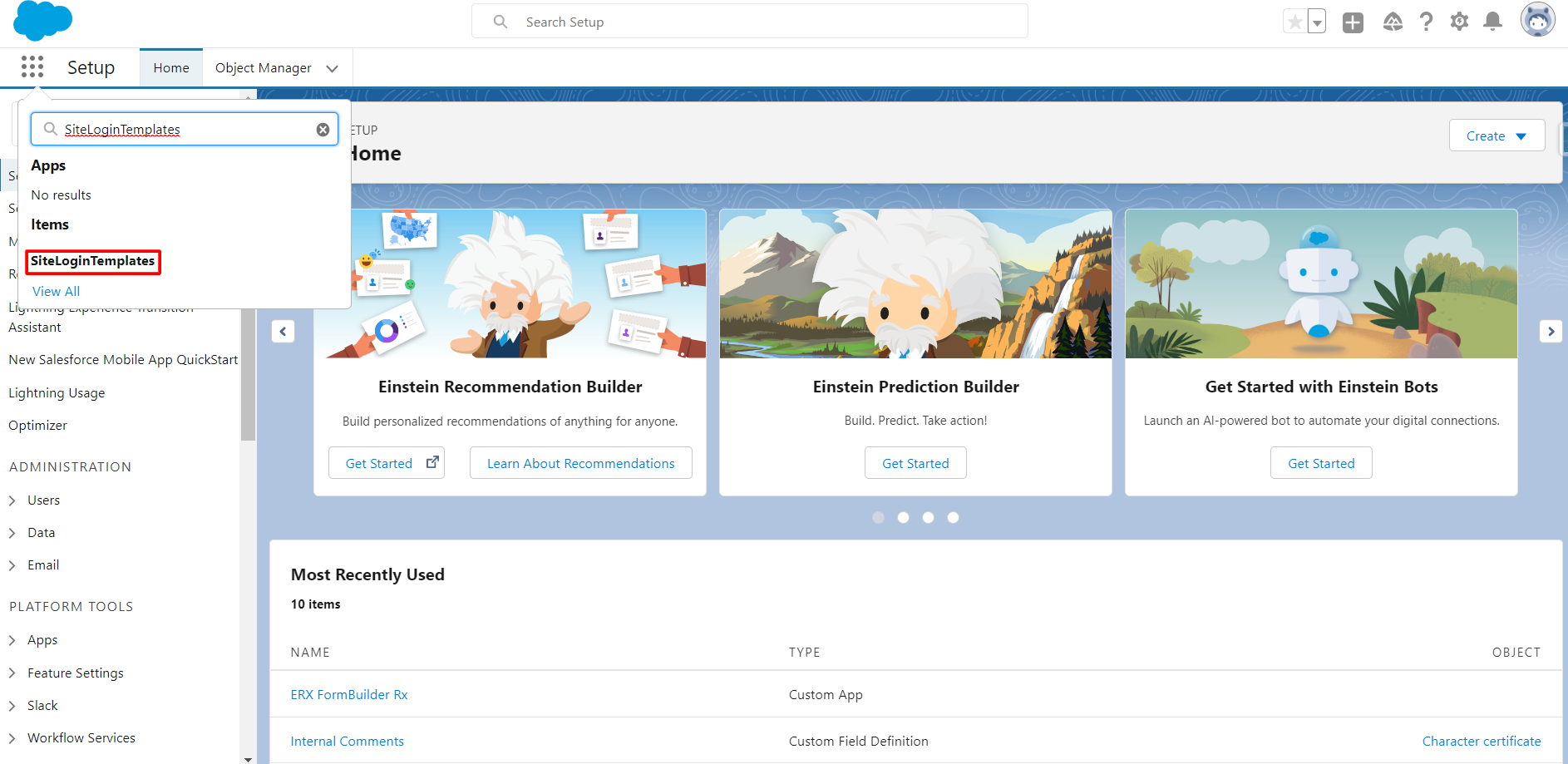Clear the Quick Find search text
Screen dimensions: 1568x764
323,130
